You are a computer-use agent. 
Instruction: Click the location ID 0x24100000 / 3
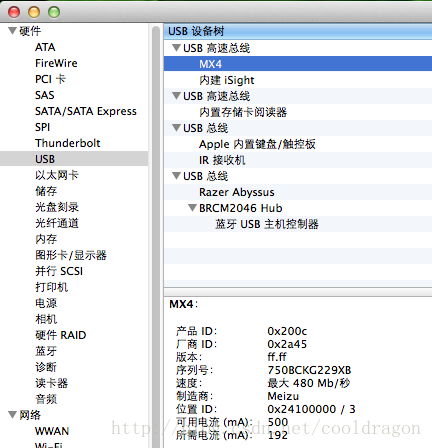tap(311, 409)
